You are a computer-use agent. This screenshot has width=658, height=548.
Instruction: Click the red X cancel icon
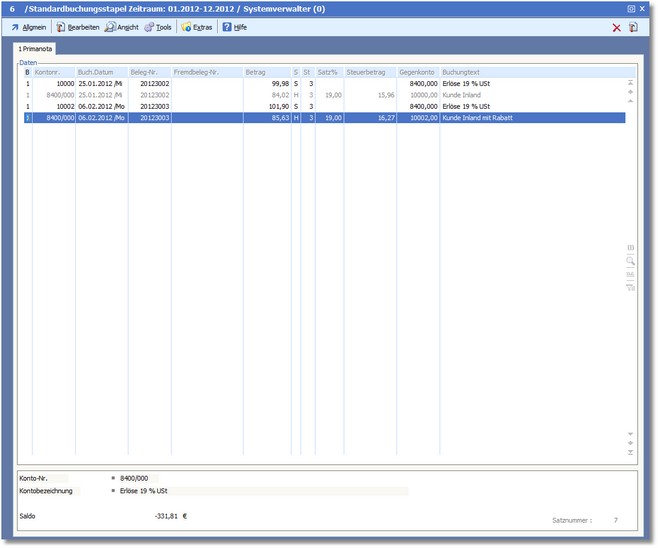point(616,28)
